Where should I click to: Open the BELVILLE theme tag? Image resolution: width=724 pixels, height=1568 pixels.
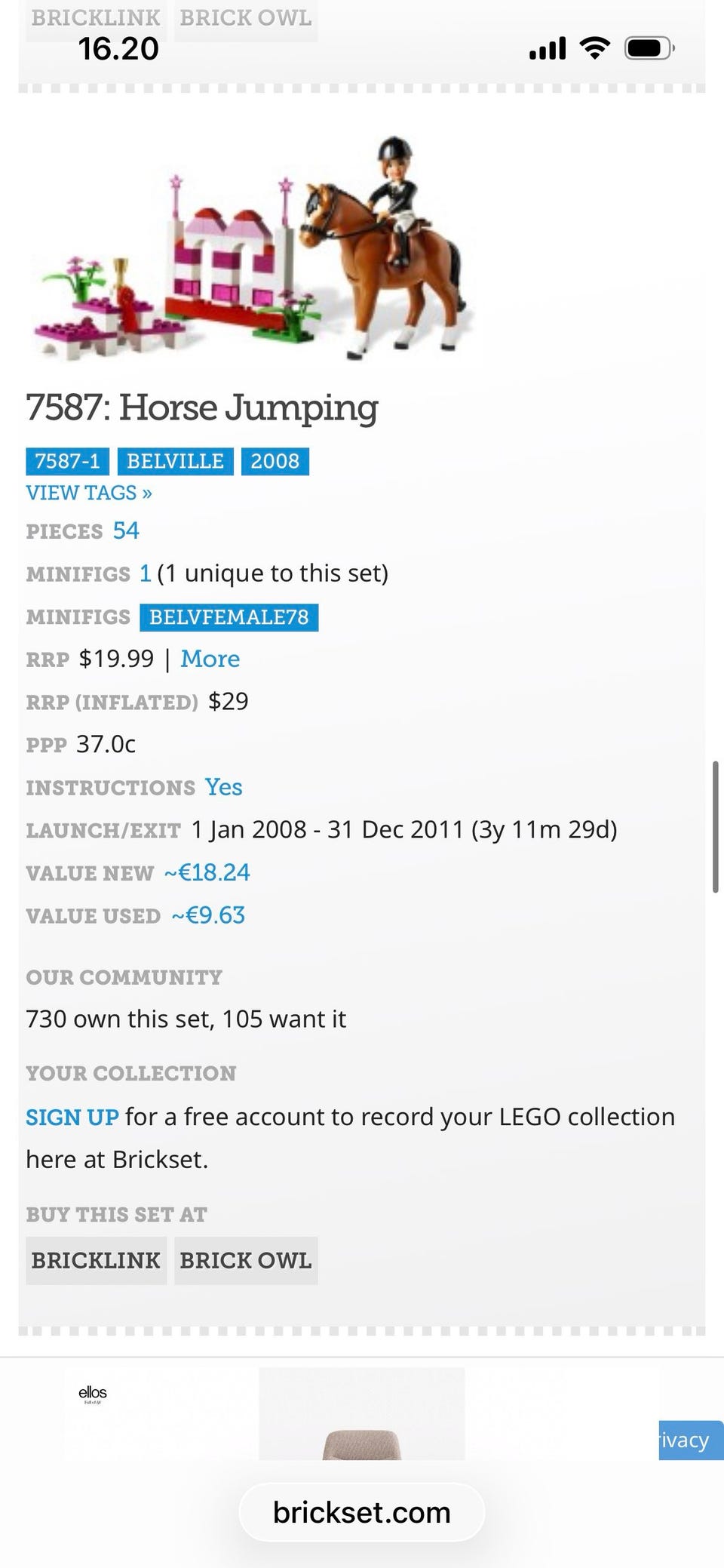(x=175, y=461)
